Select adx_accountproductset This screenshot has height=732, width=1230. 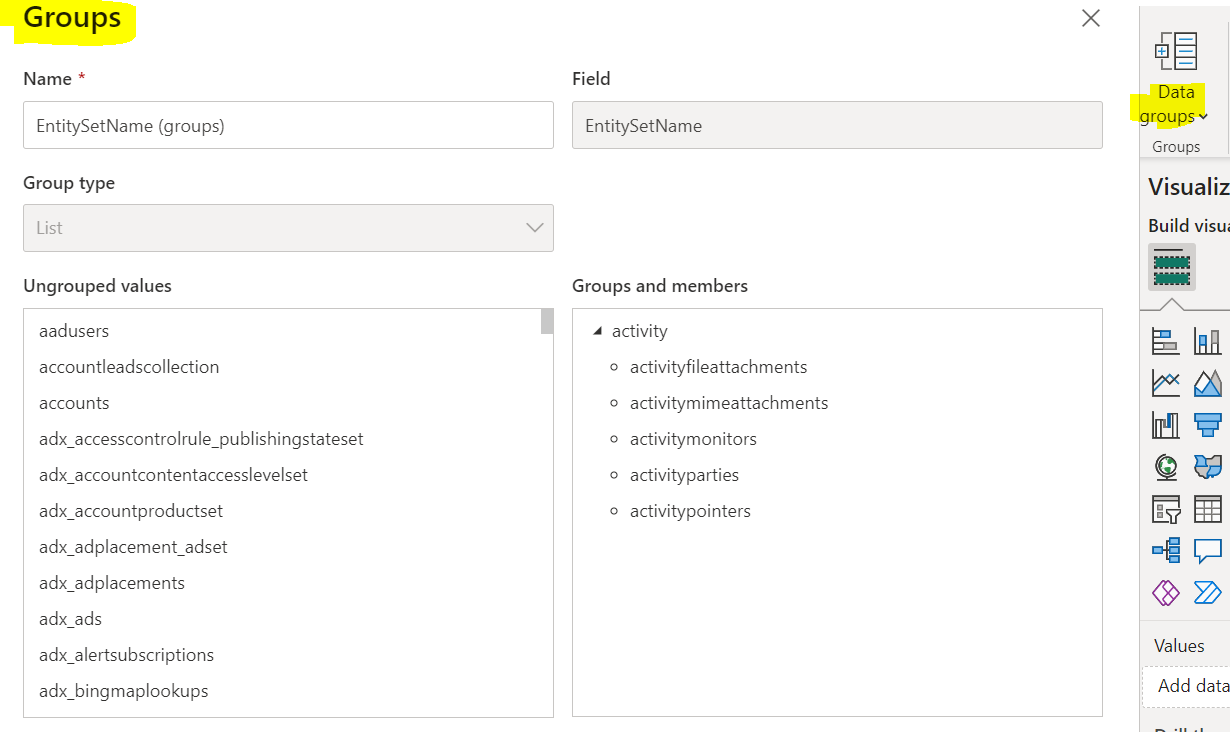point(131,511)
